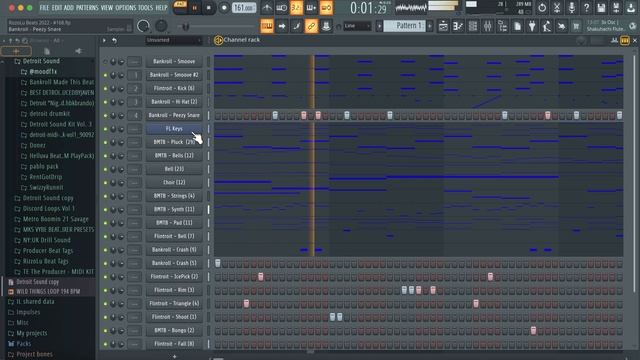Toggle the Channel rack view icon
Viewport: 640px width, 360px height.
pos(473,27)
